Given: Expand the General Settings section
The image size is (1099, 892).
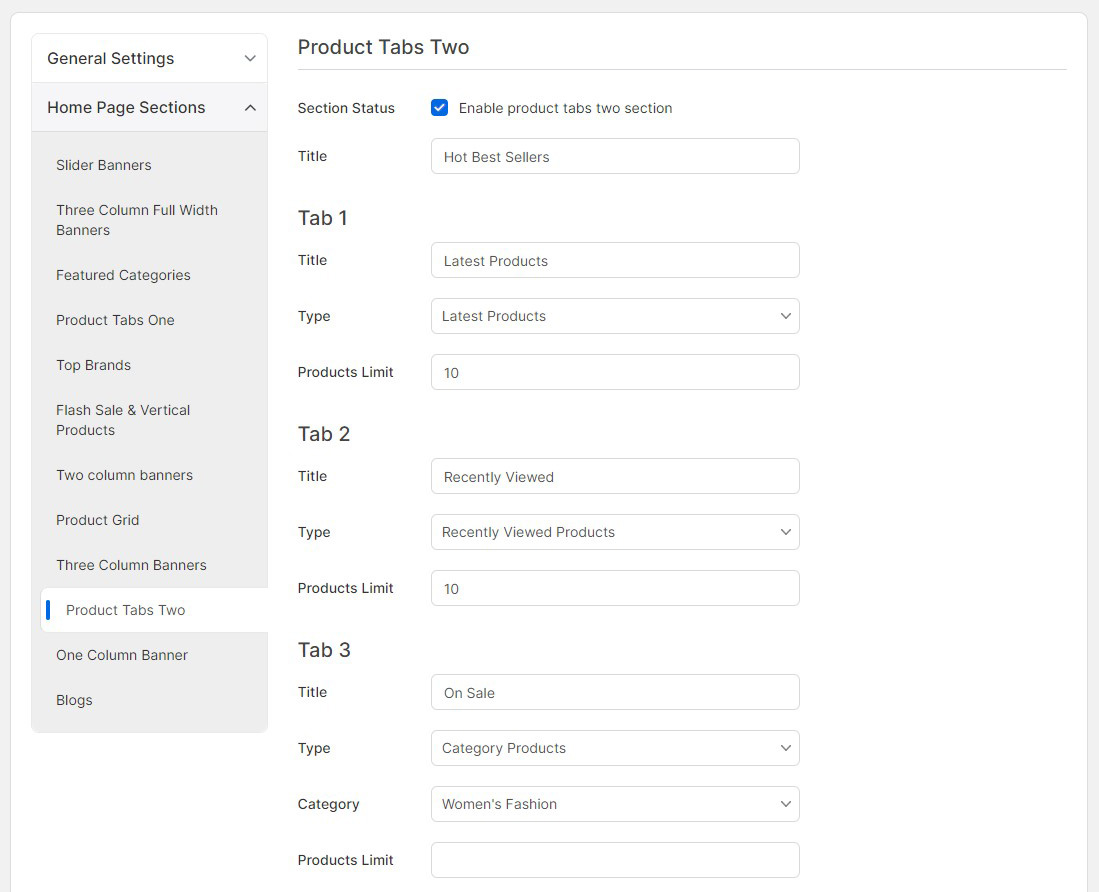Looking at the screenshot, I should pos(149,58).
